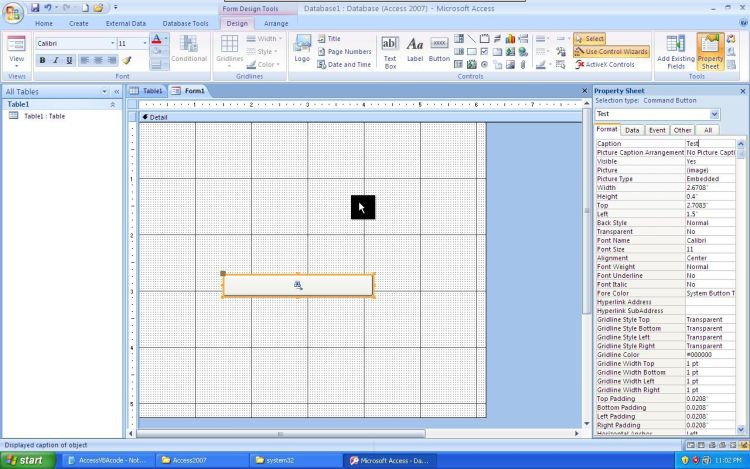Click the Logo button
The height and width of the screenshot is (469, 750).
(302, 48)
